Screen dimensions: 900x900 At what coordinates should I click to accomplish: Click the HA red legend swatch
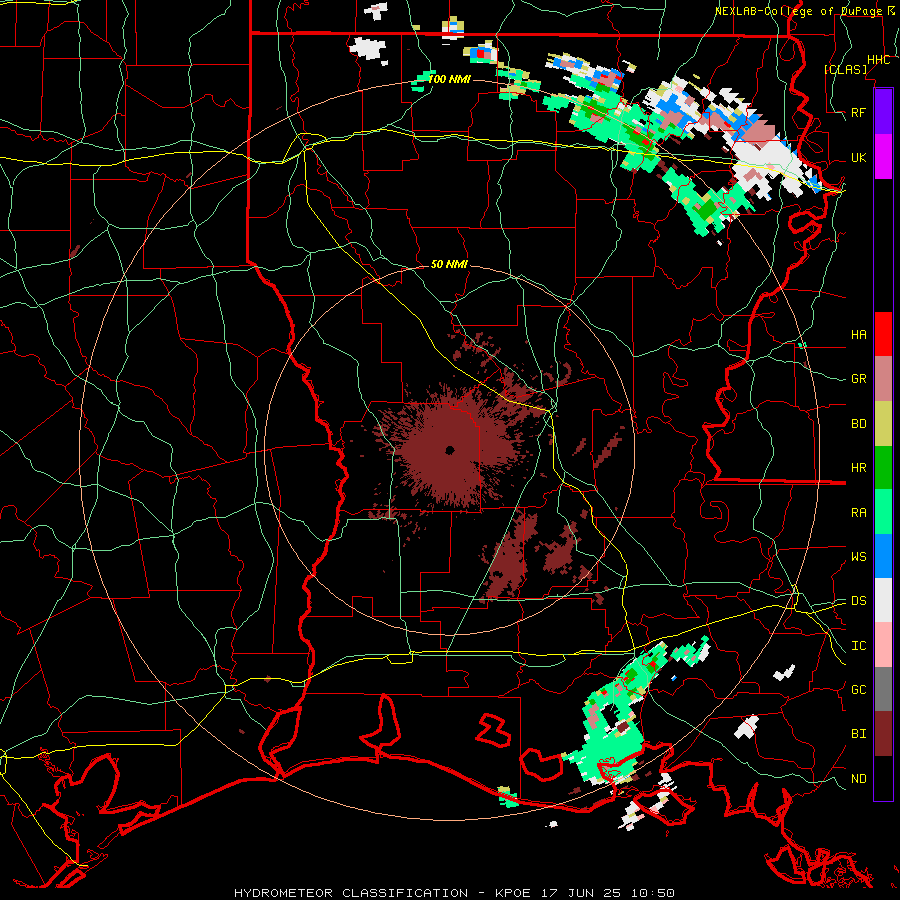pos(883,334)
